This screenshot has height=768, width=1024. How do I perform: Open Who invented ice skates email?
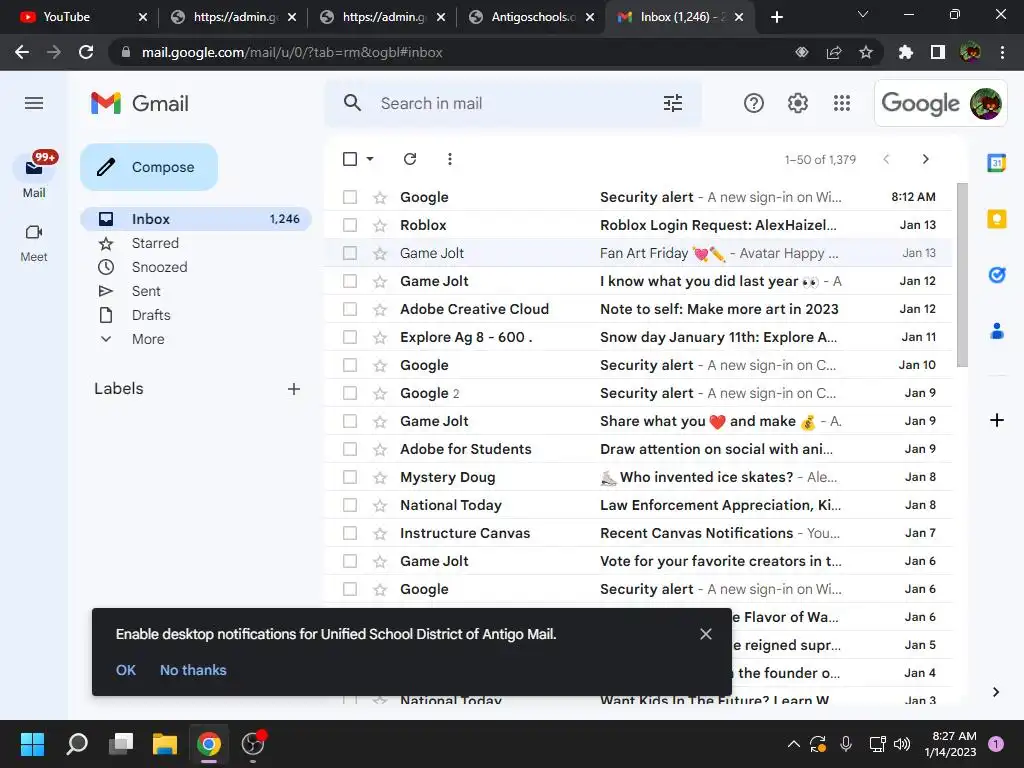(x=639, y=477)
